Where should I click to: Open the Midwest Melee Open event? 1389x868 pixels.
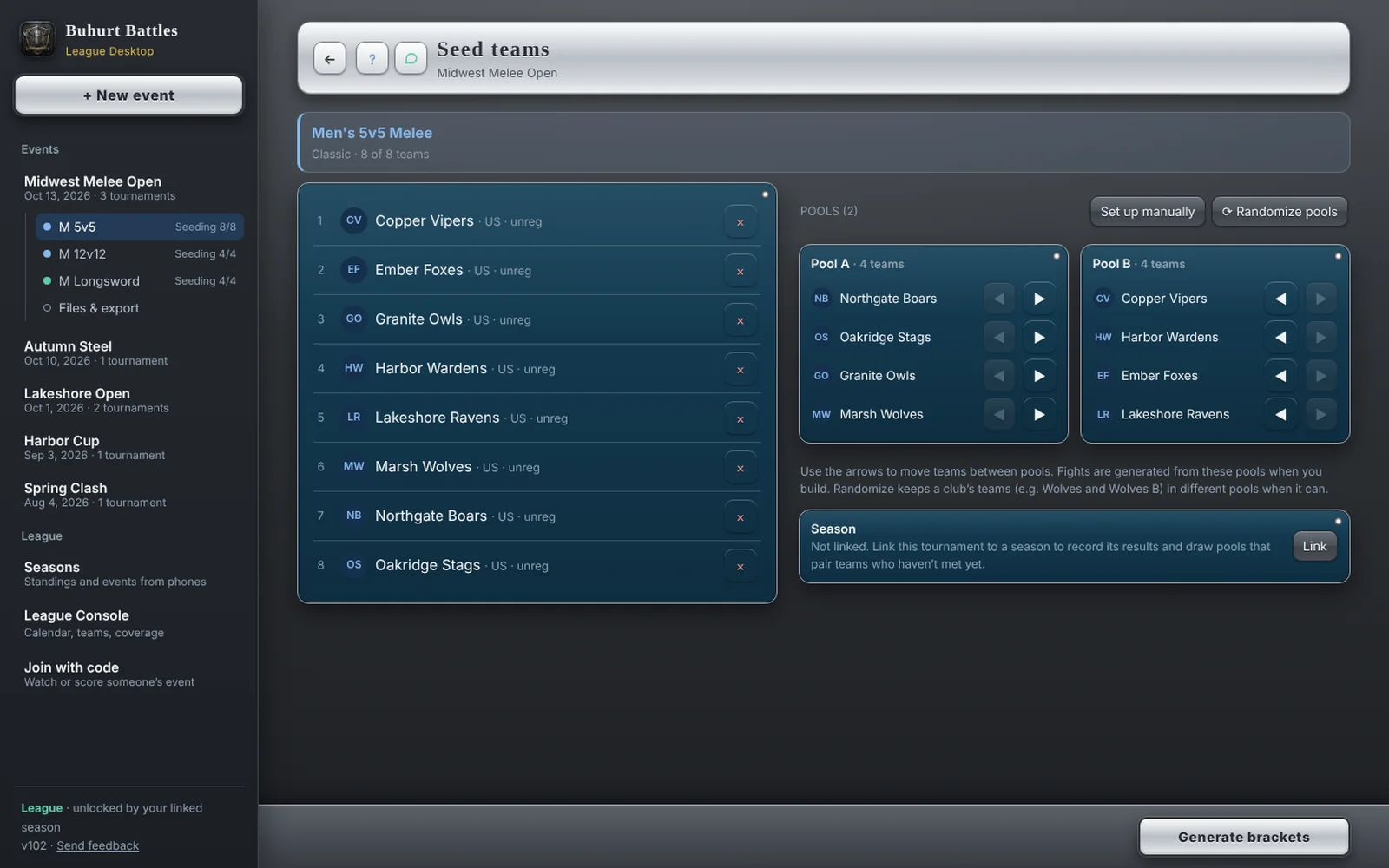tap(130, 187)
